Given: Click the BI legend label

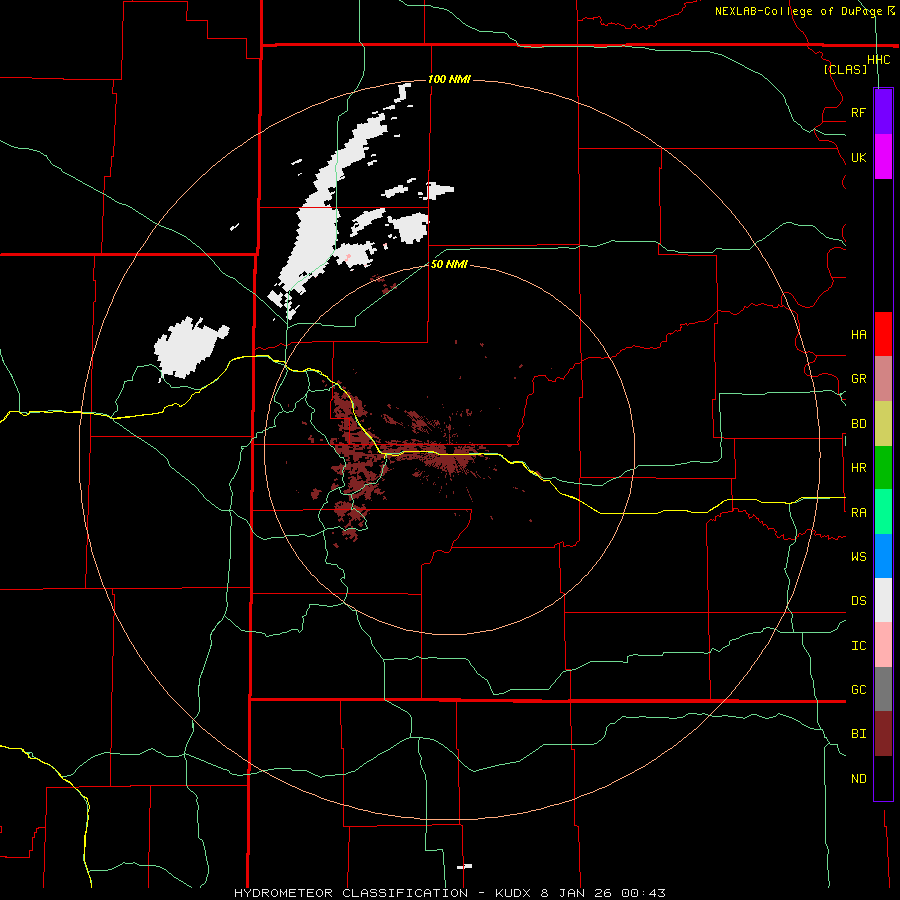Looking at the screenshot, I should 858,734.
